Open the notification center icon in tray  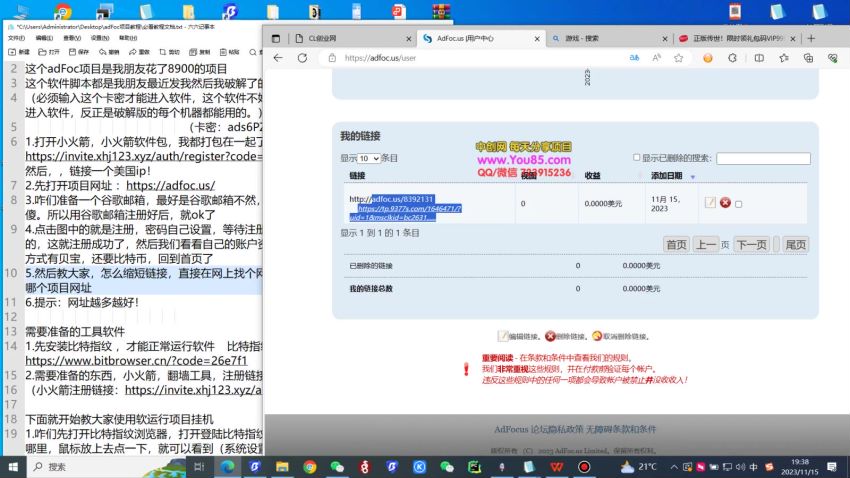(x=832, y=467)
